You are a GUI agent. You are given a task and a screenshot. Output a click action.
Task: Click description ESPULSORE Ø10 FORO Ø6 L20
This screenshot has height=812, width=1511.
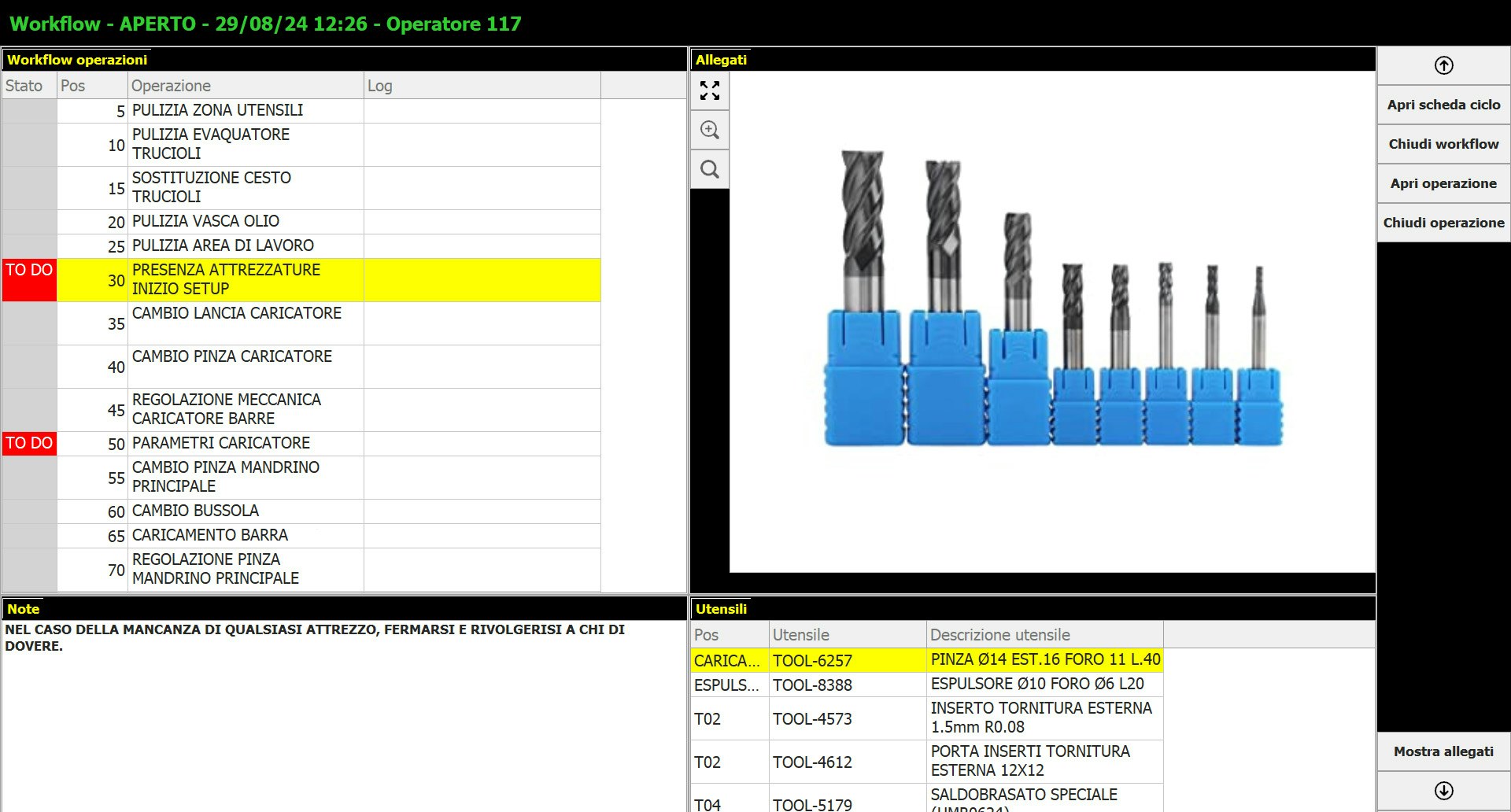(x=1045, y=685)
